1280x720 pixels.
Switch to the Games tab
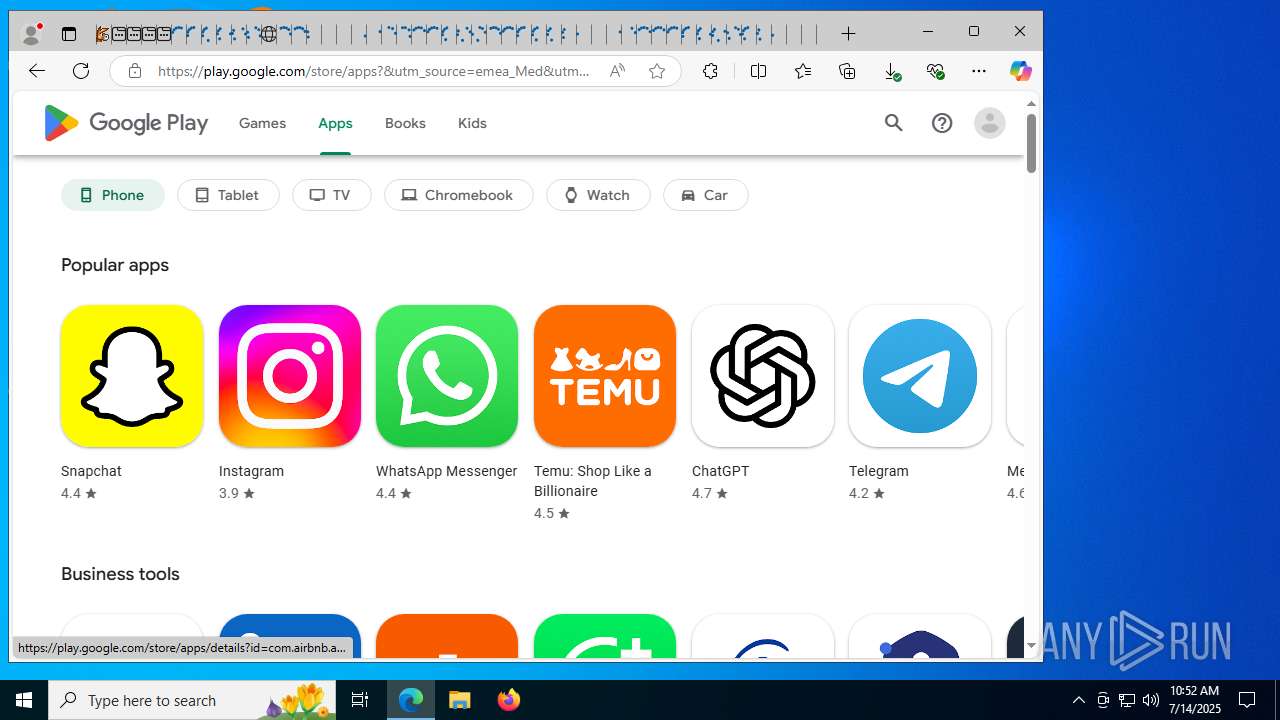click(262, 123)
